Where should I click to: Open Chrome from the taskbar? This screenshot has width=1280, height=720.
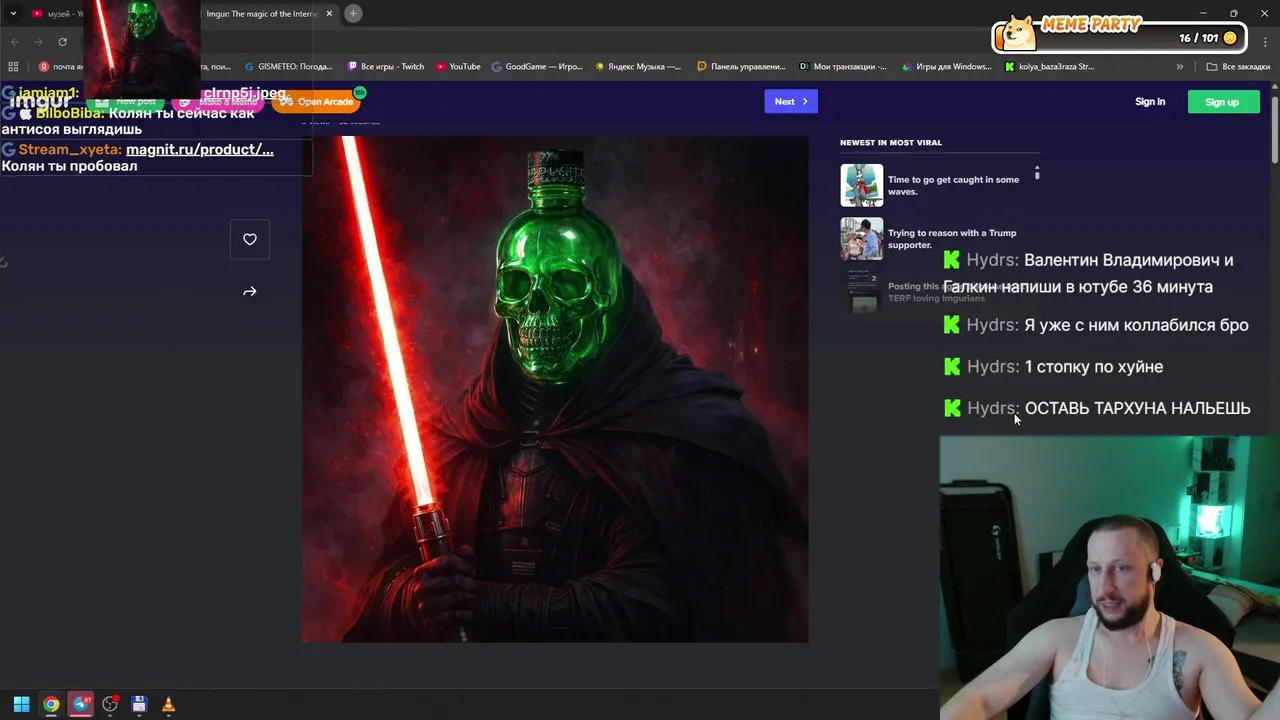click(51, 704)
